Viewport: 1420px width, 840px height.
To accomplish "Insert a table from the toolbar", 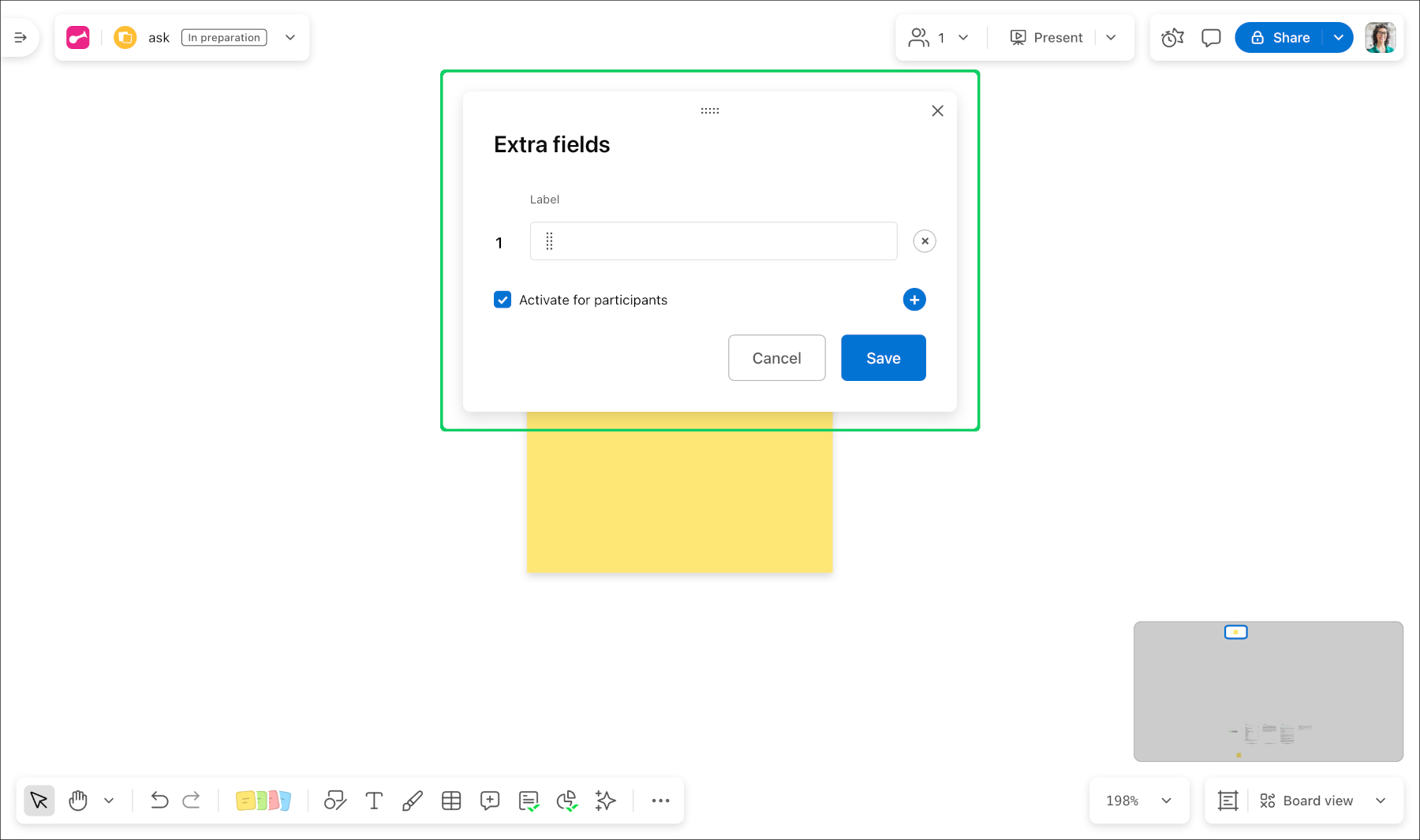I will [x=451, y=801].
